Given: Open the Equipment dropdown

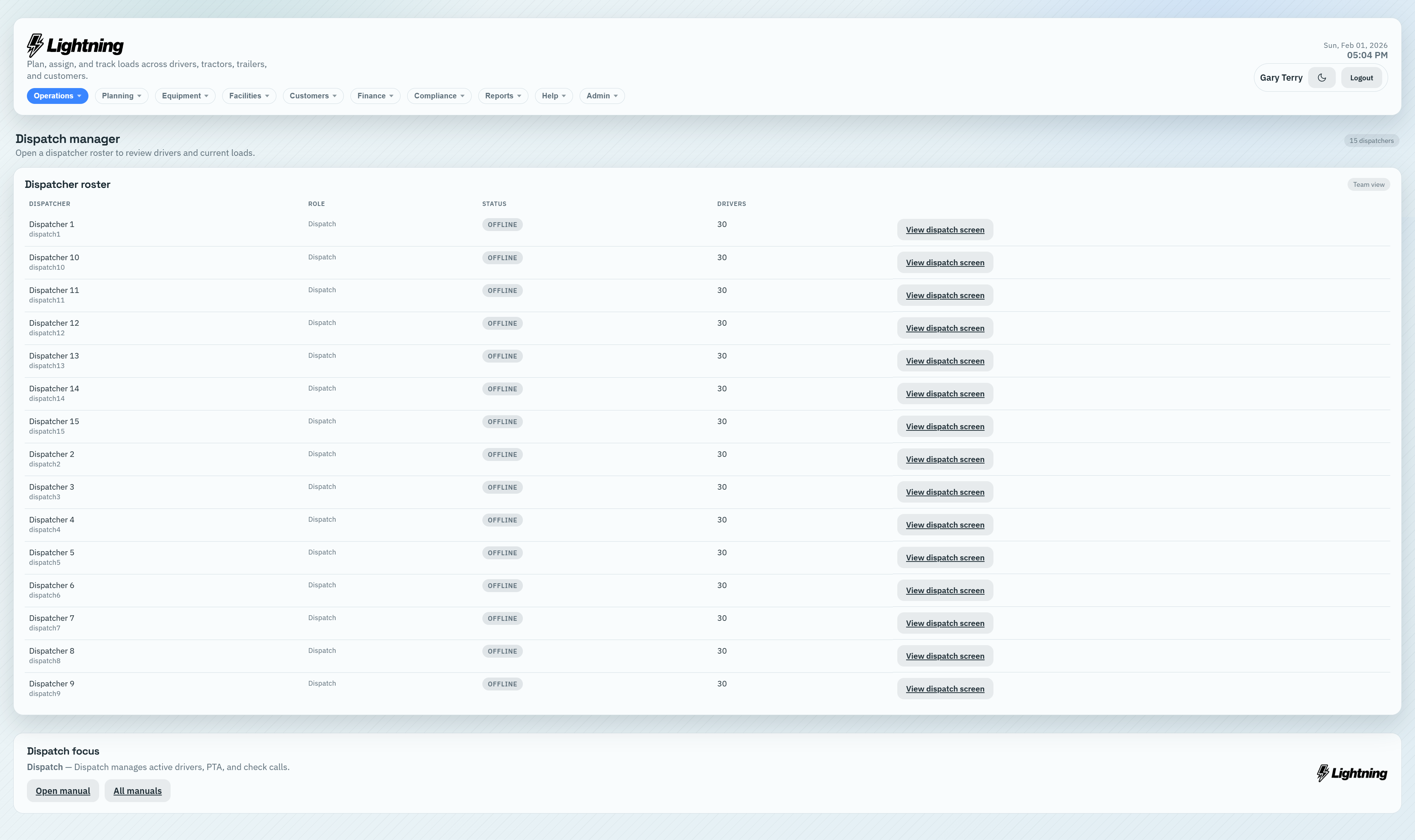Looking at the screenshot, I should coord(185,96).
